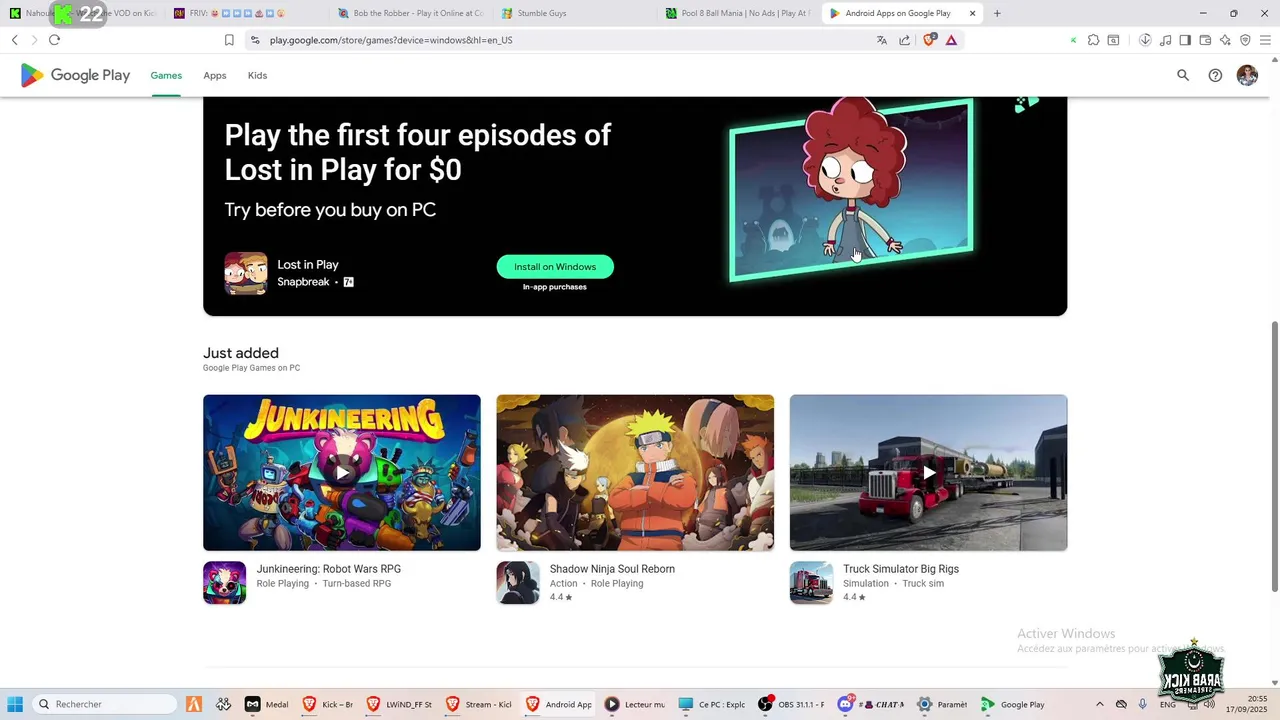Click the browser back arrow
The height and width of the screenshot is (720, 1280).
(x=14, y=40)
